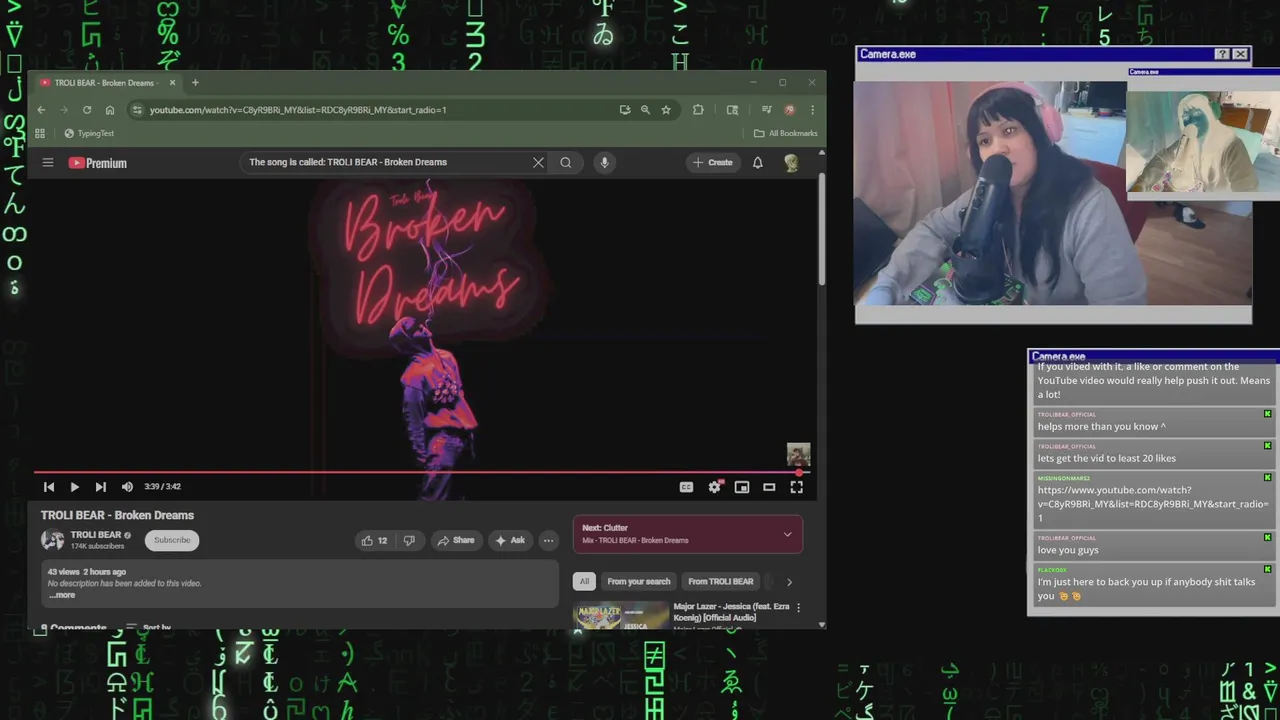The image size is (1280, 720).
Task: Toggle theater mode view
Action: point(769,486)
